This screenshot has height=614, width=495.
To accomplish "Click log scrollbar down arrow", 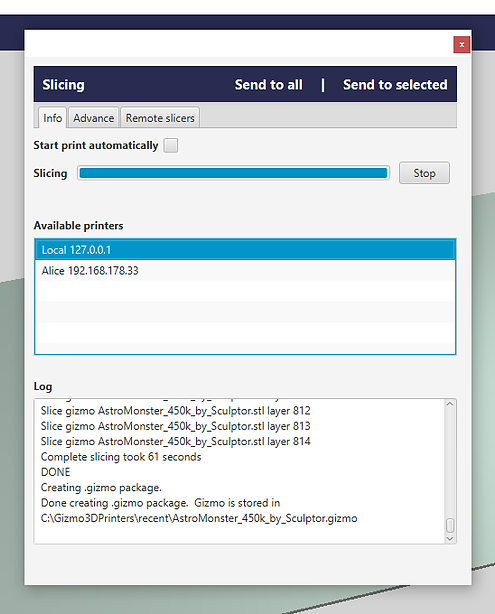I will (x=450, y=539).
